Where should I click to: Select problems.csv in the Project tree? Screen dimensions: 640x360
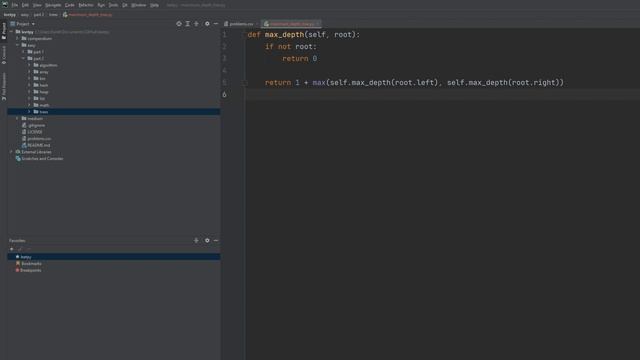tap(37, 139)
